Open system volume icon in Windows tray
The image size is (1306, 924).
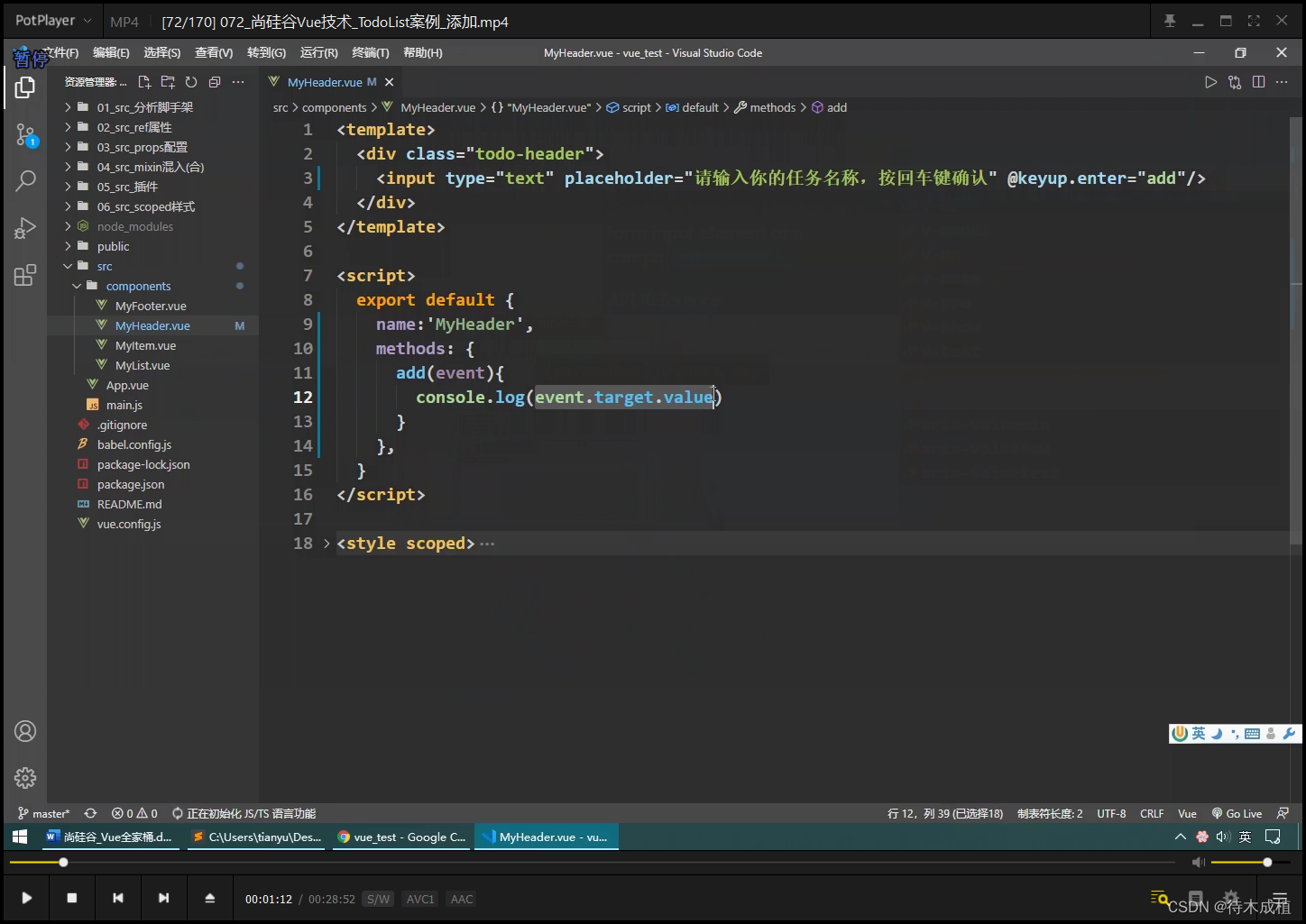pos(1223,837)
